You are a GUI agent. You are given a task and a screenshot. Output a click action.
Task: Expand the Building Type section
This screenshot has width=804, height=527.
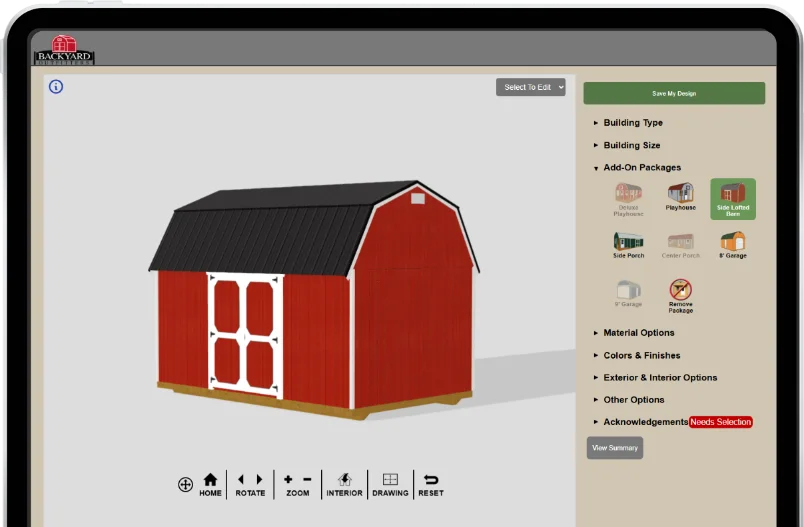[x=632, y=123]
